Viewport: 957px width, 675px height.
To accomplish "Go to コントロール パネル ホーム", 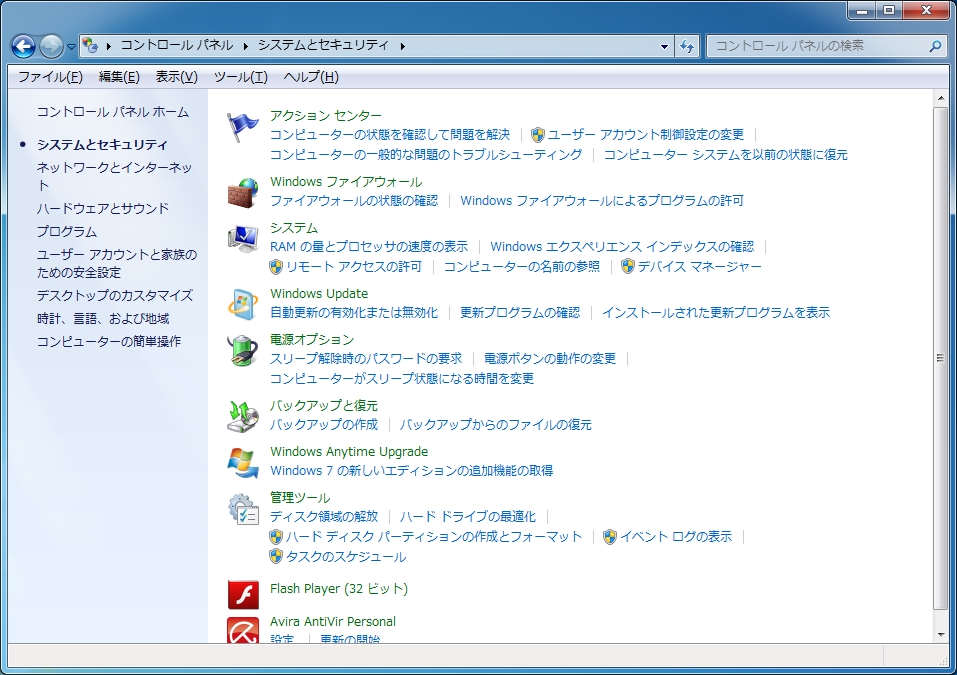I will 113,112.
